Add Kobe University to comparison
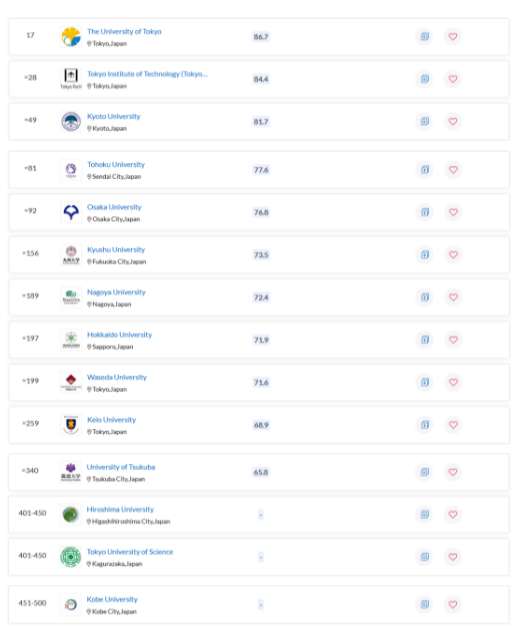 [425, 604]
